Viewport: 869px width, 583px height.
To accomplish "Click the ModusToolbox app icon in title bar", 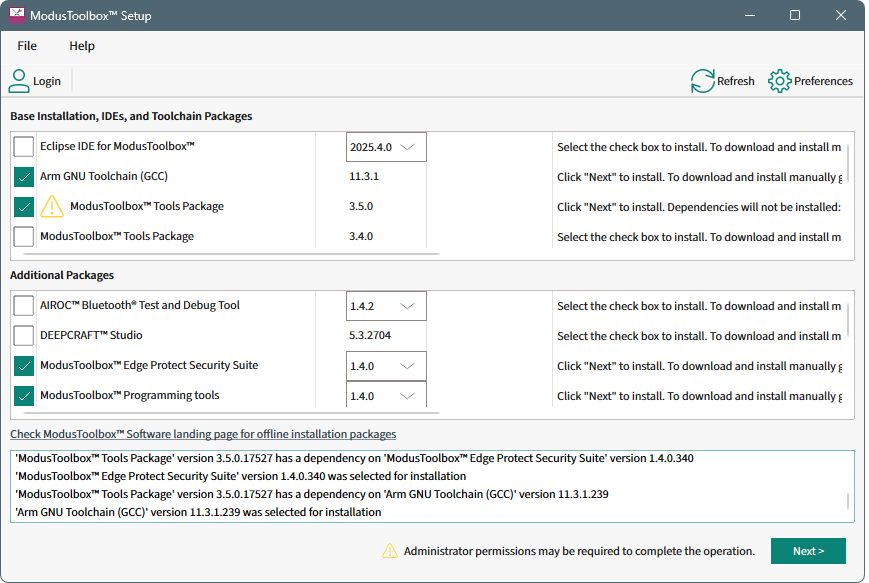I will coord(17,16).
